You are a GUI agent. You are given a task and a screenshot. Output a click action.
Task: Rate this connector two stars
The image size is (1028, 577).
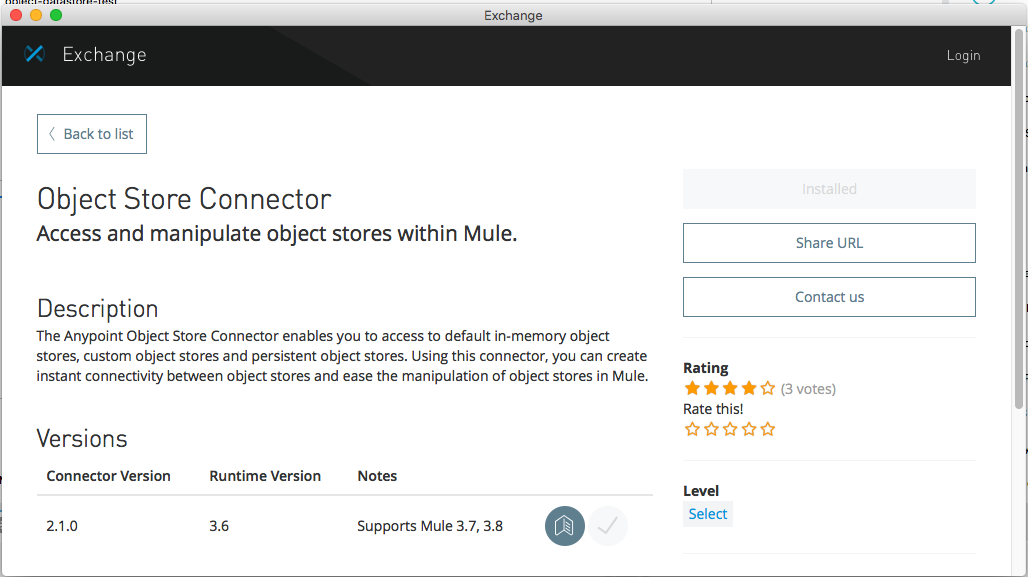711,429
